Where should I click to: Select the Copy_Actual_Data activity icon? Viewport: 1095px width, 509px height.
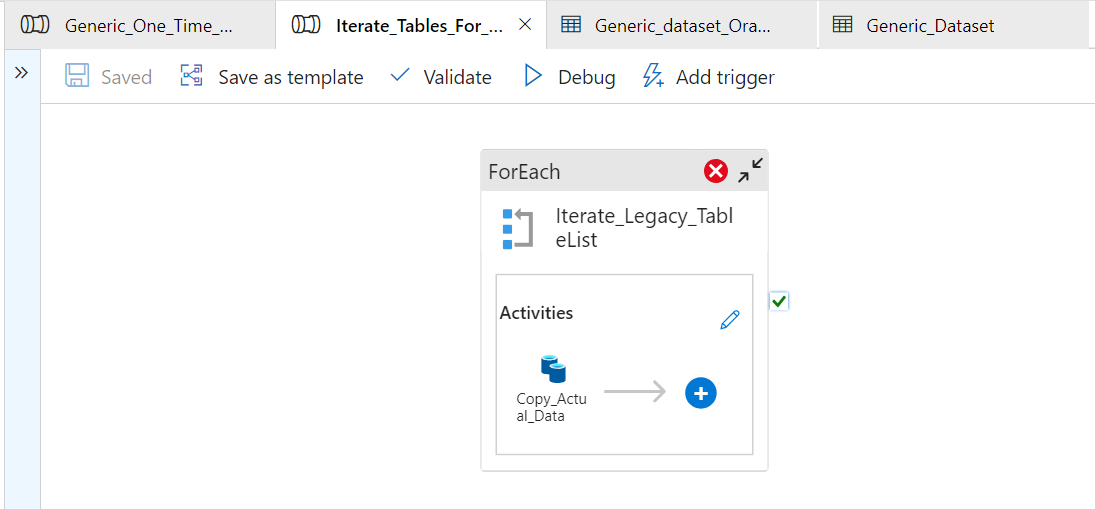(x=553, y=370)
